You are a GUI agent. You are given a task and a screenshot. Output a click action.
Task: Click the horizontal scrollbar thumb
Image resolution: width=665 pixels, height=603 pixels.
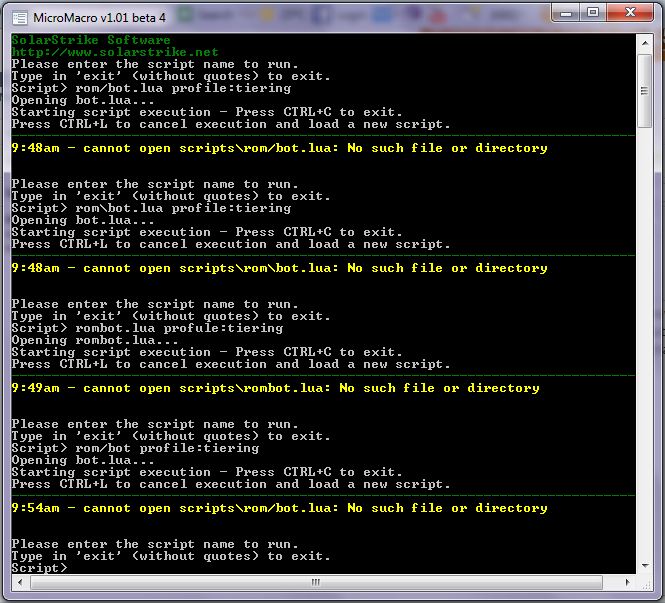[316, 582]
